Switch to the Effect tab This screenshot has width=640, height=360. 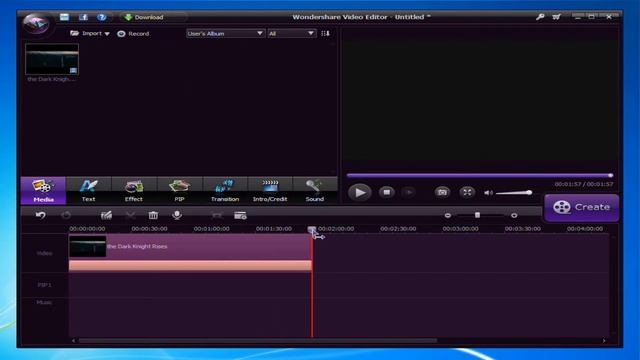(134, 191)
